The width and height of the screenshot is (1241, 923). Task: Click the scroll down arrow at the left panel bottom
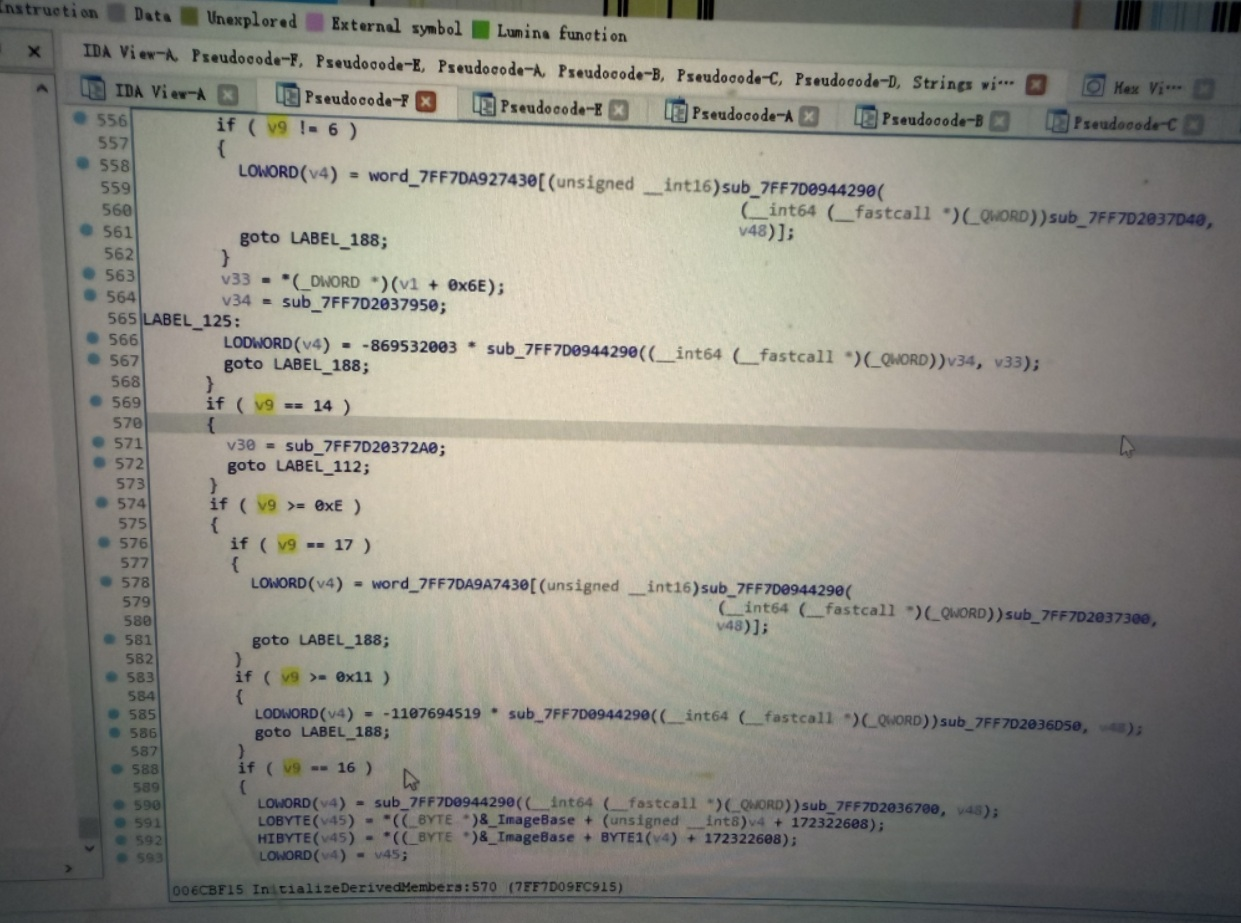tap(88, 848)
